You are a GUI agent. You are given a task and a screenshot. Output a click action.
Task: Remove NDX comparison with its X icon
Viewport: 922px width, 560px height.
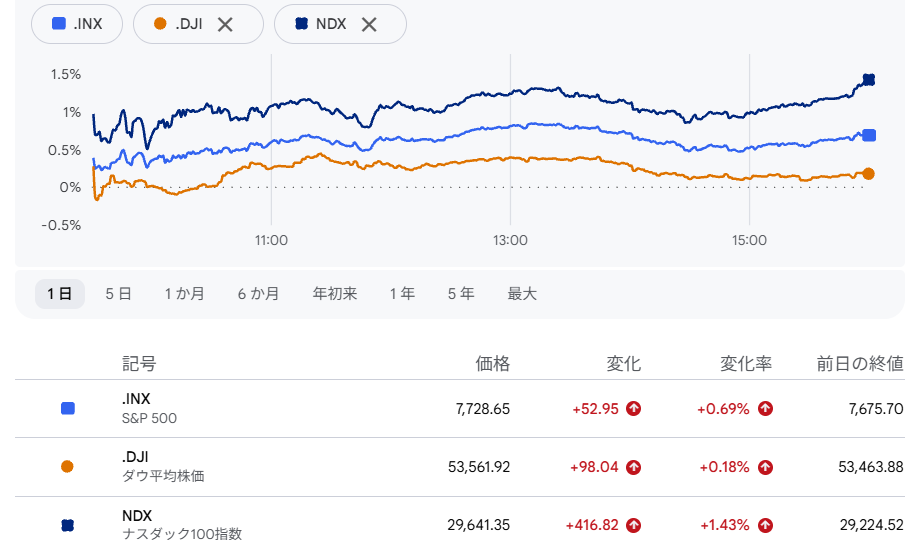coord(369,24)
